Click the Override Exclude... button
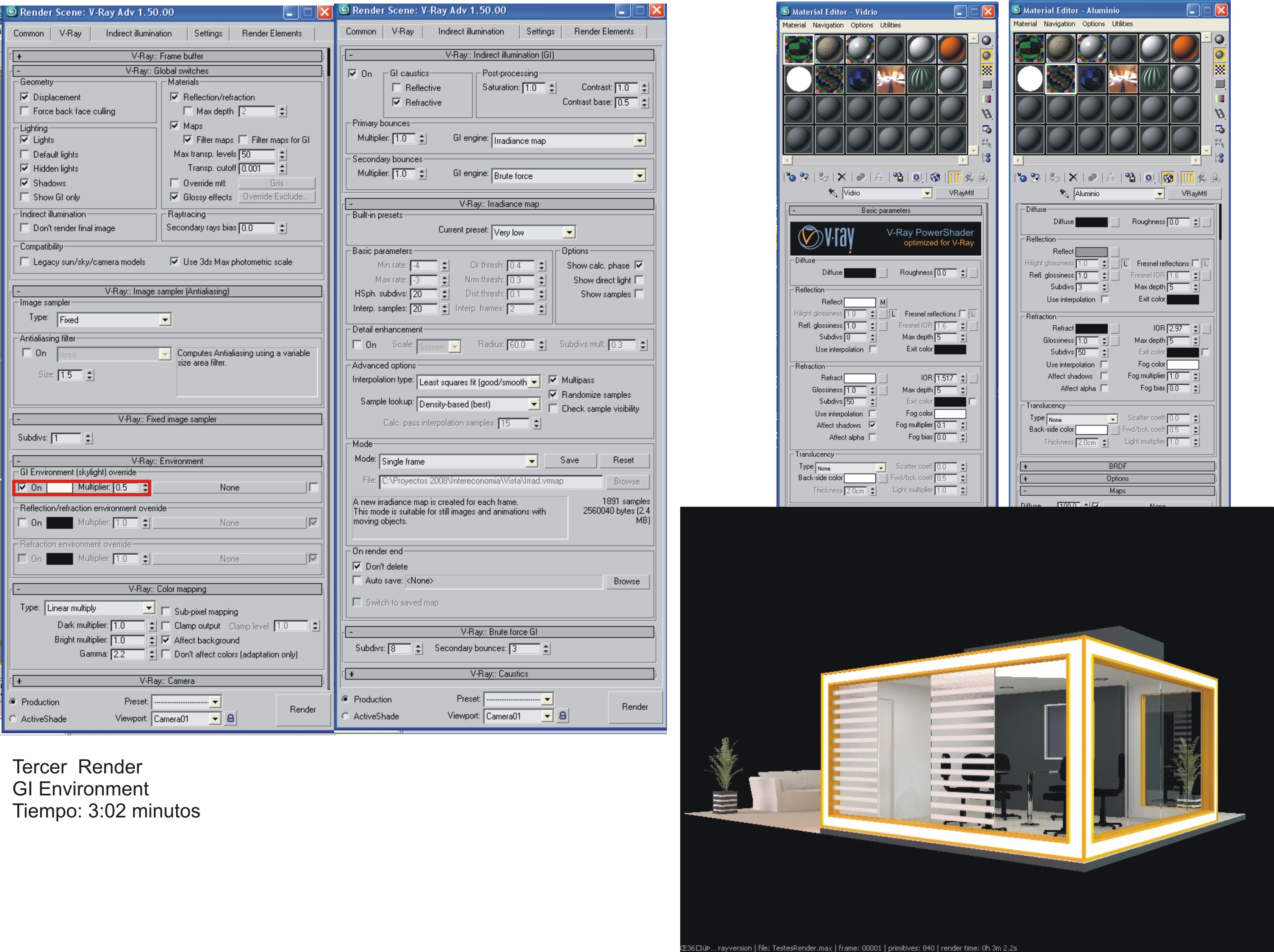 pos(277,197)
